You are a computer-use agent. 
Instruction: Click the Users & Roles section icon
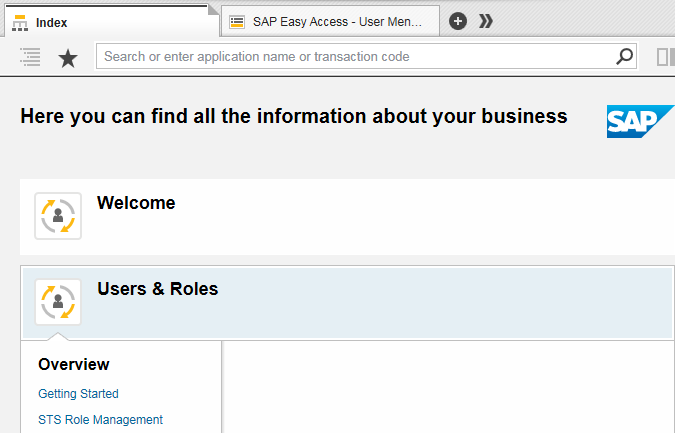(58, 302)
